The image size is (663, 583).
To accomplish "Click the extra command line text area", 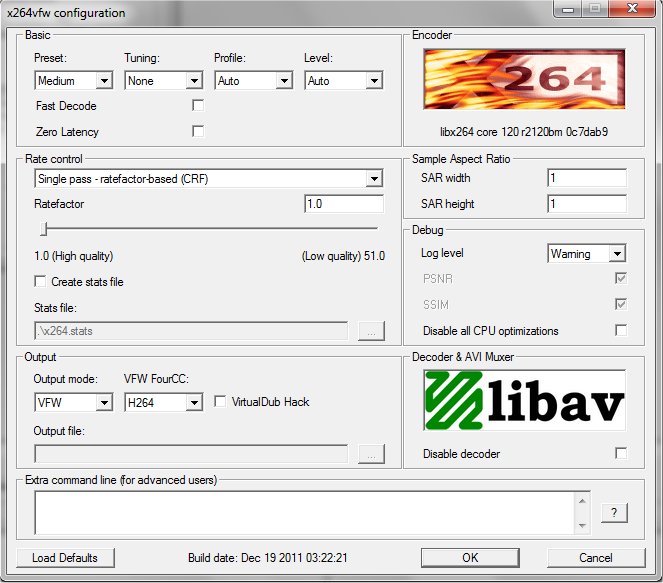I will (304, 513).
